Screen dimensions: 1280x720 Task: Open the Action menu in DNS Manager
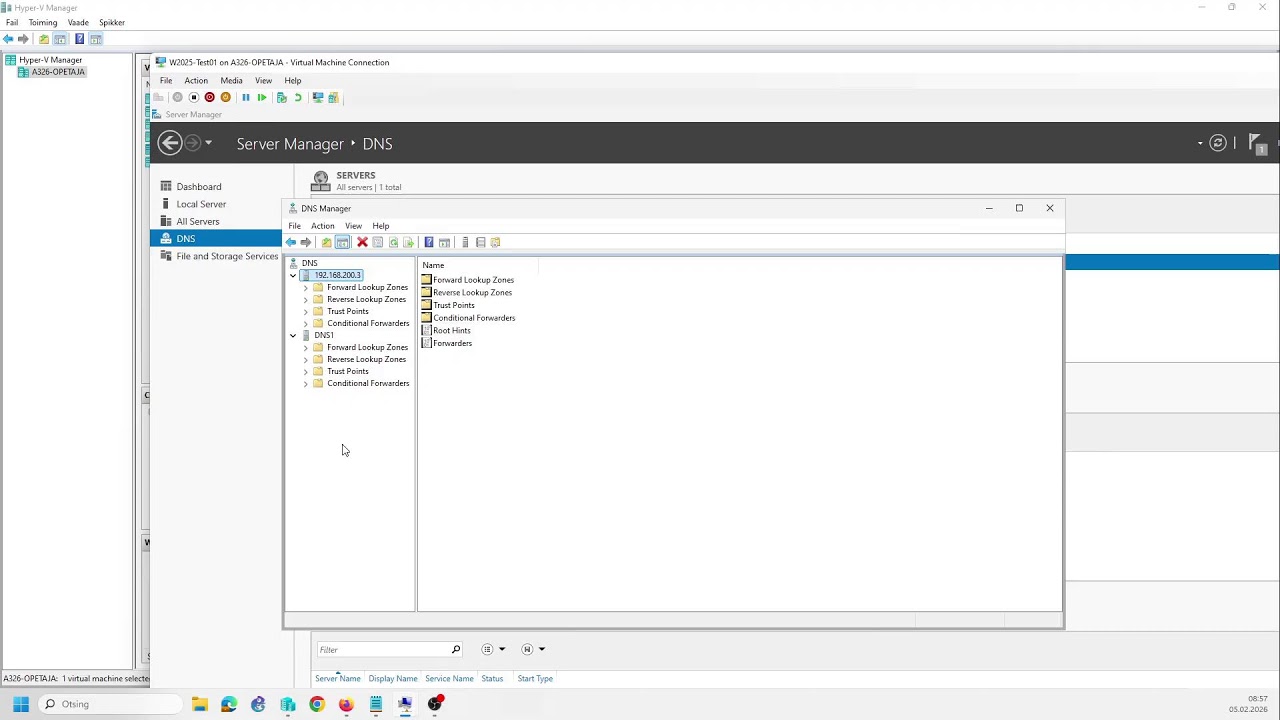322,226
